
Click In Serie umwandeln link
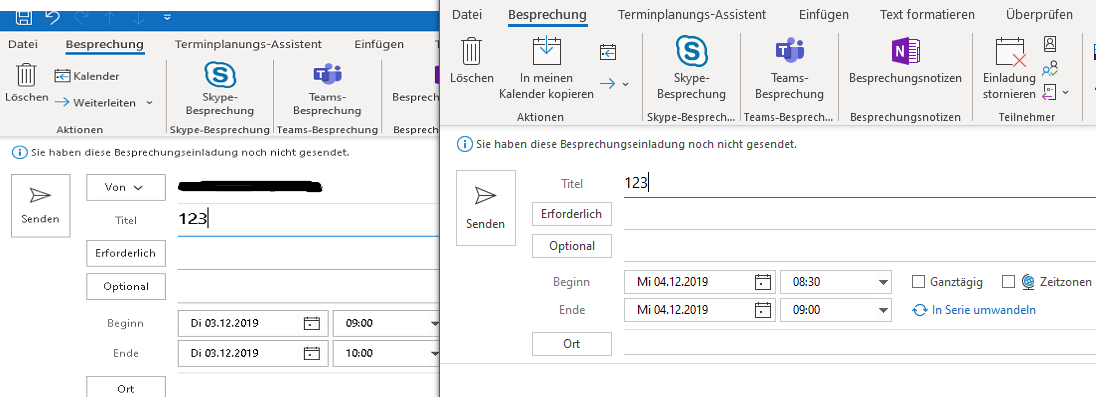tap(974, 310)
